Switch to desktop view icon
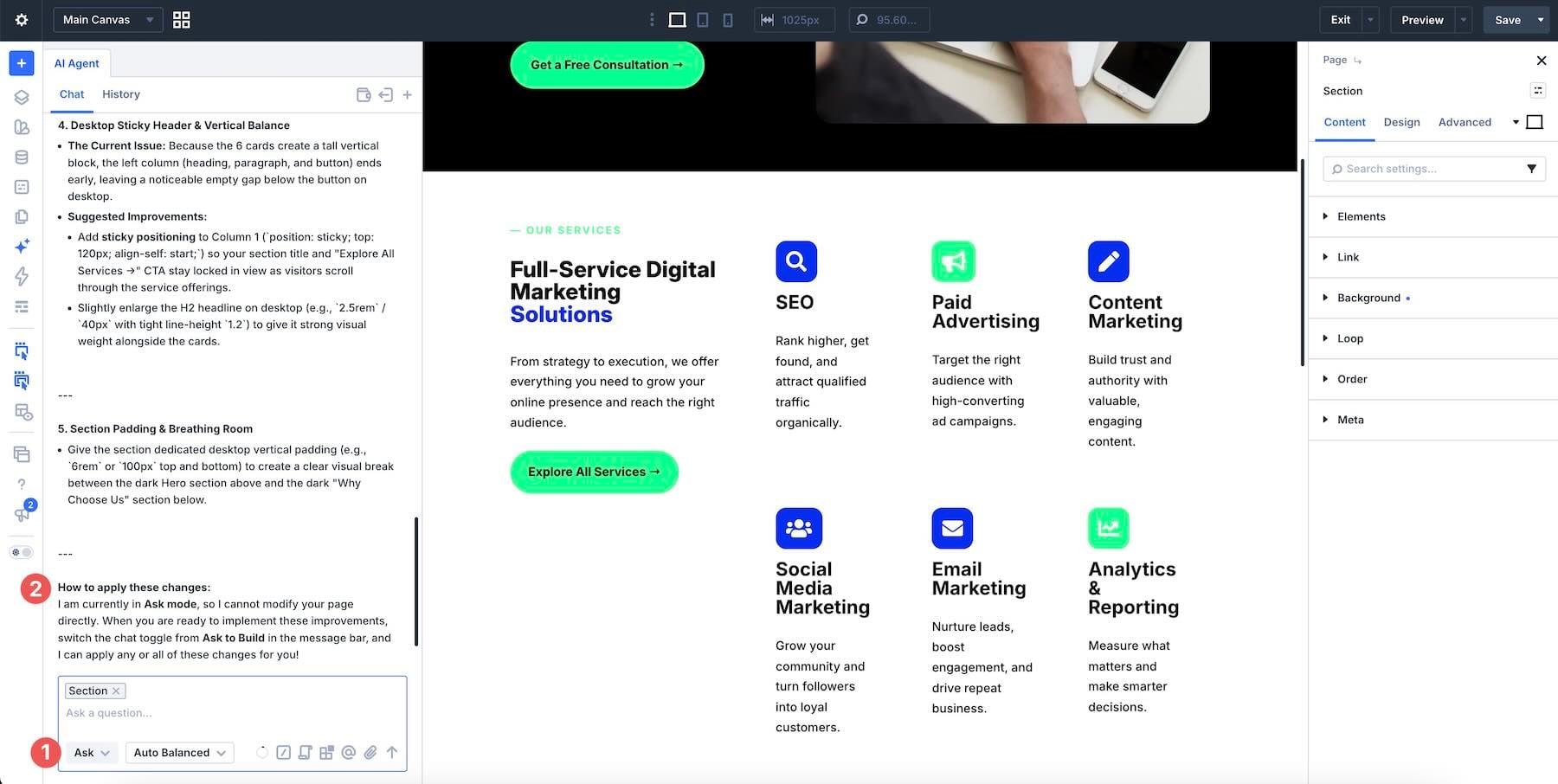The width and height of the screenshot is (1558, 784). 678,20
